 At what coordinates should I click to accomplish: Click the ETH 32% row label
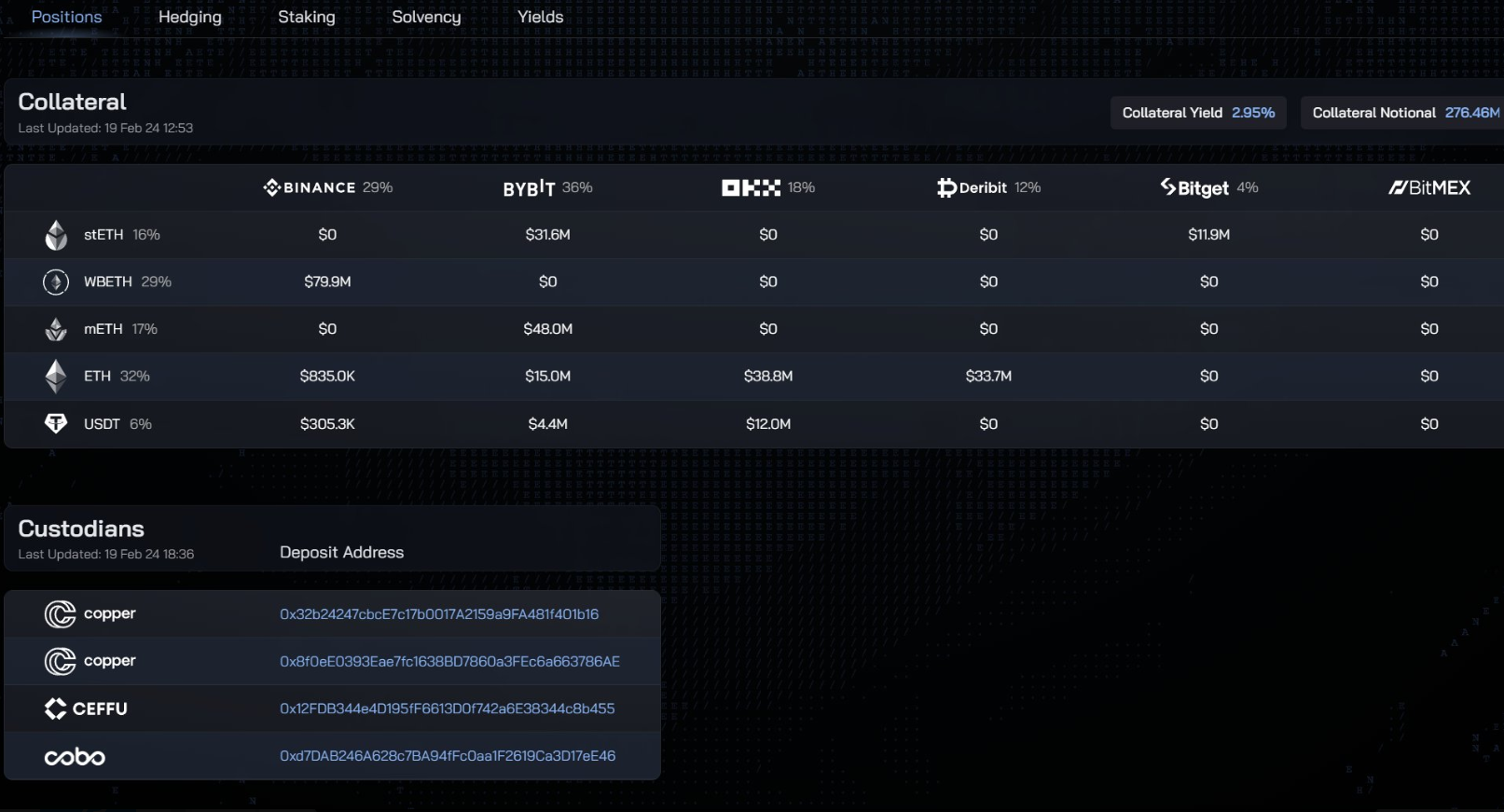[x=117, y=377]
